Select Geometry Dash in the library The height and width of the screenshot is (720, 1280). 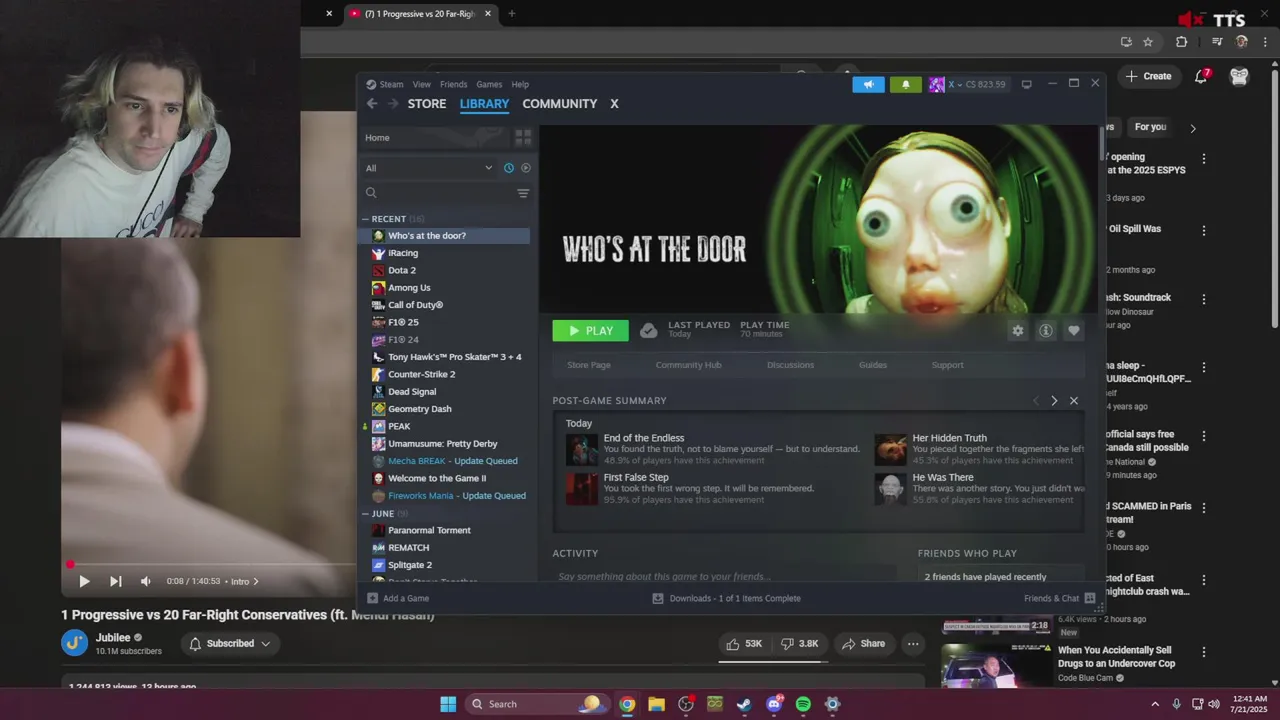coord(419,409)
